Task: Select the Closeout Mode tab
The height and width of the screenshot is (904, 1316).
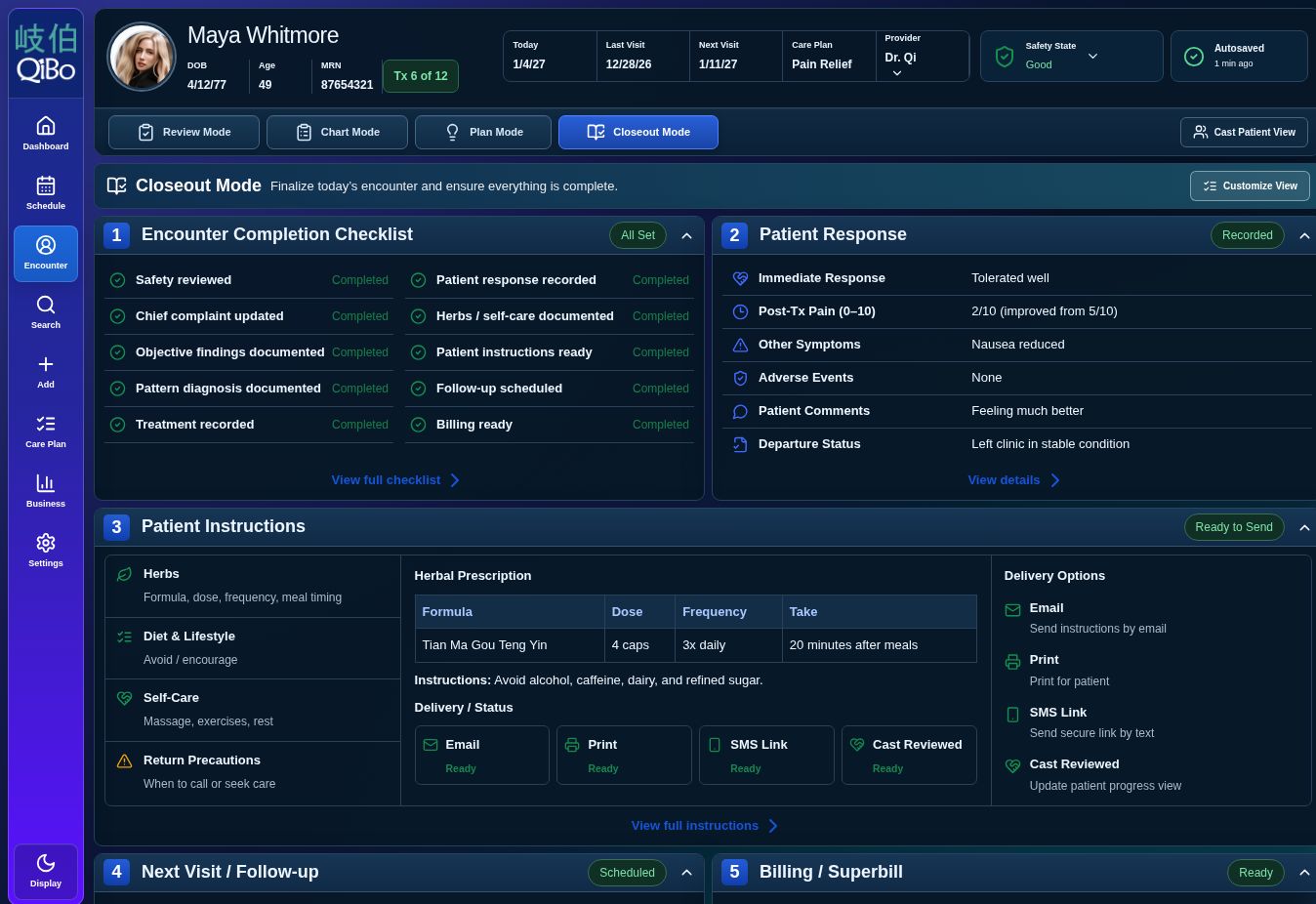Action: click(x=638, y=132)
